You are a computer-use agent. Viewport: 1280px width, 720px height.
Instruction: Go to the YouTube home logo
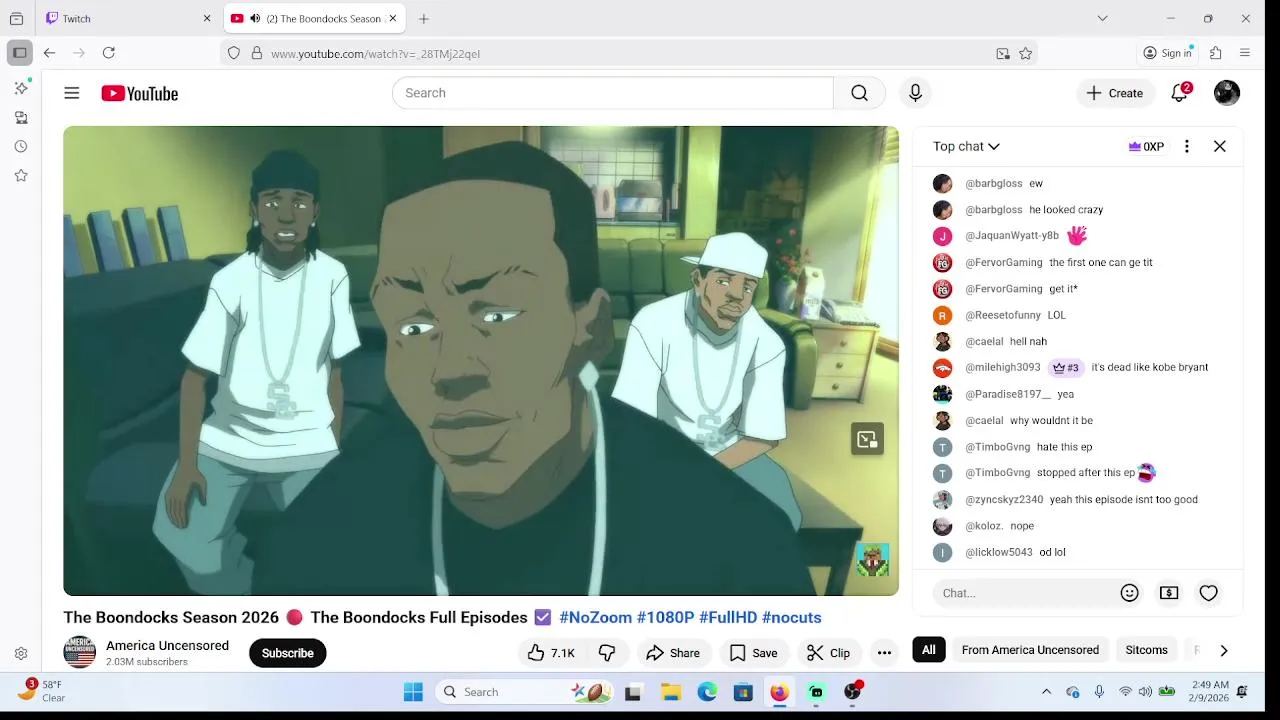click(x=139, y=93)
